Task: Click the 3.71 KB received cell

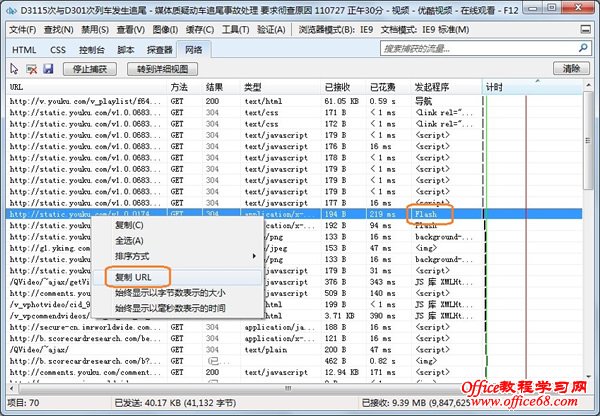Action: click(339, 316)
